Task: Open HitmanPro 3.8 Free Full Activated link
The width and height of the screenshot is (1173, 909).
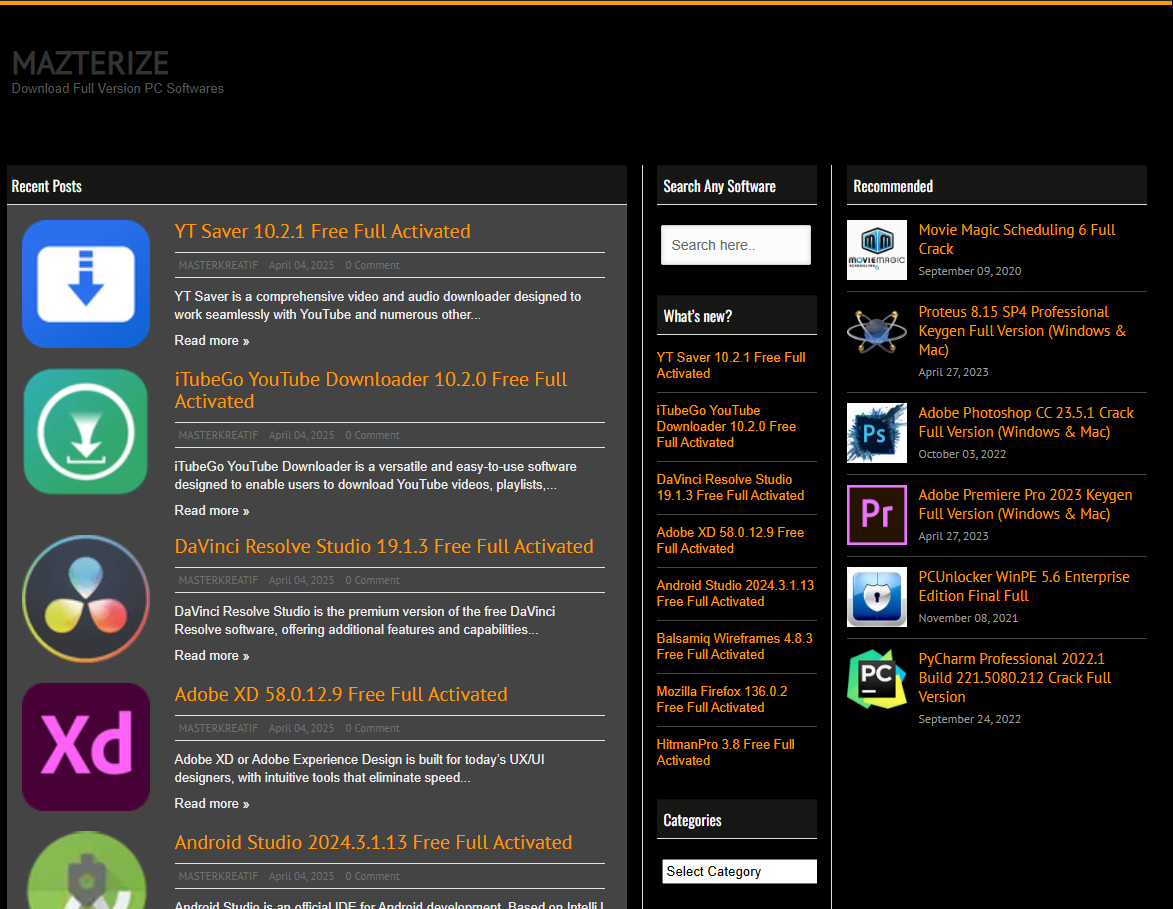Action: pos(726,753)
